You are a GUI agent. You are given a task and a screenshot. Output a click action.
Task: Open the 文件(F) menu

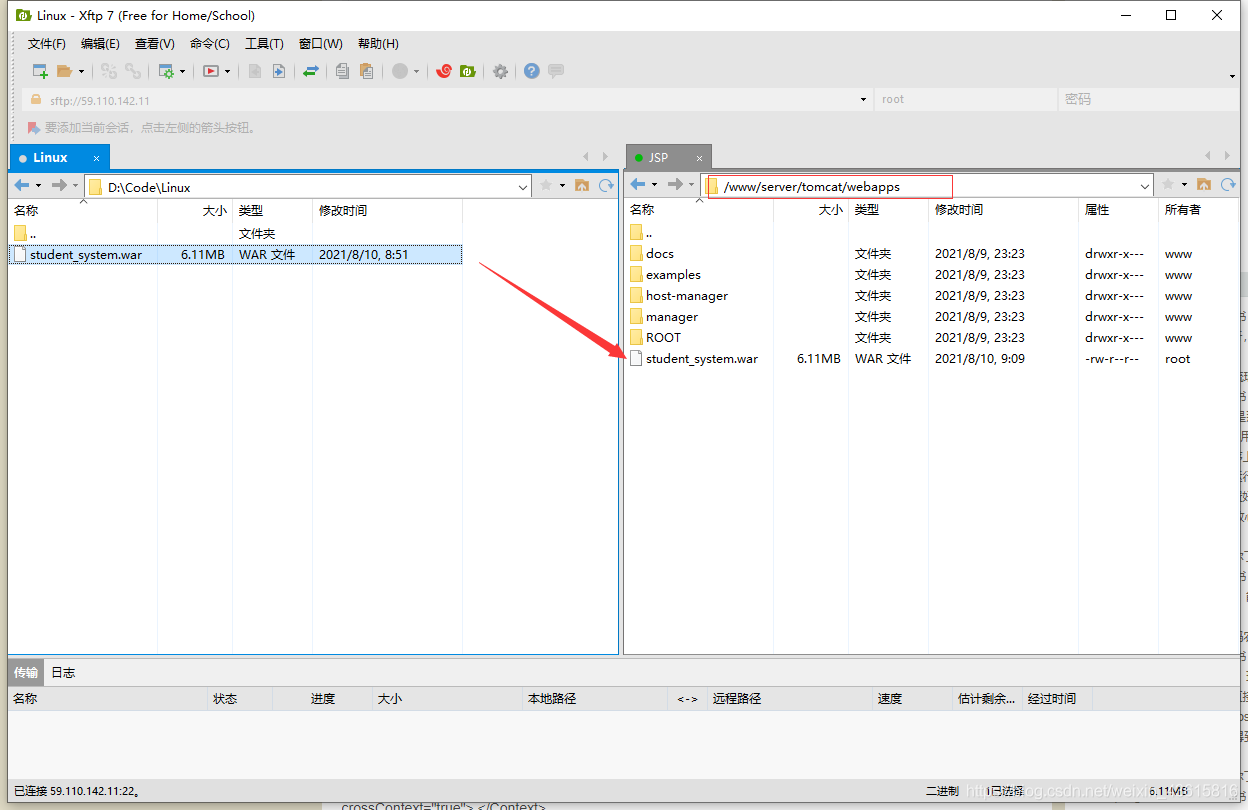(47, 44)
